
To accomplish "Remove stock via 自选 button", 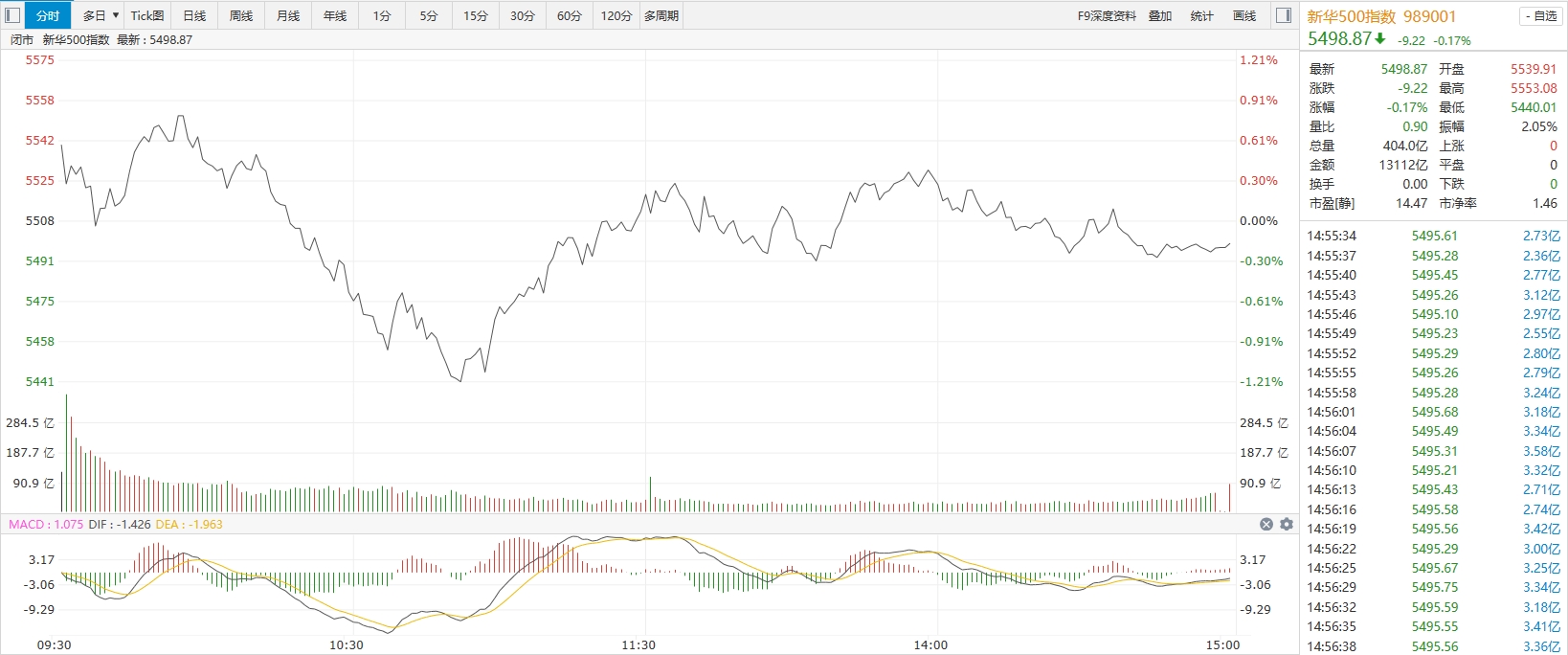I will 1541,16.
